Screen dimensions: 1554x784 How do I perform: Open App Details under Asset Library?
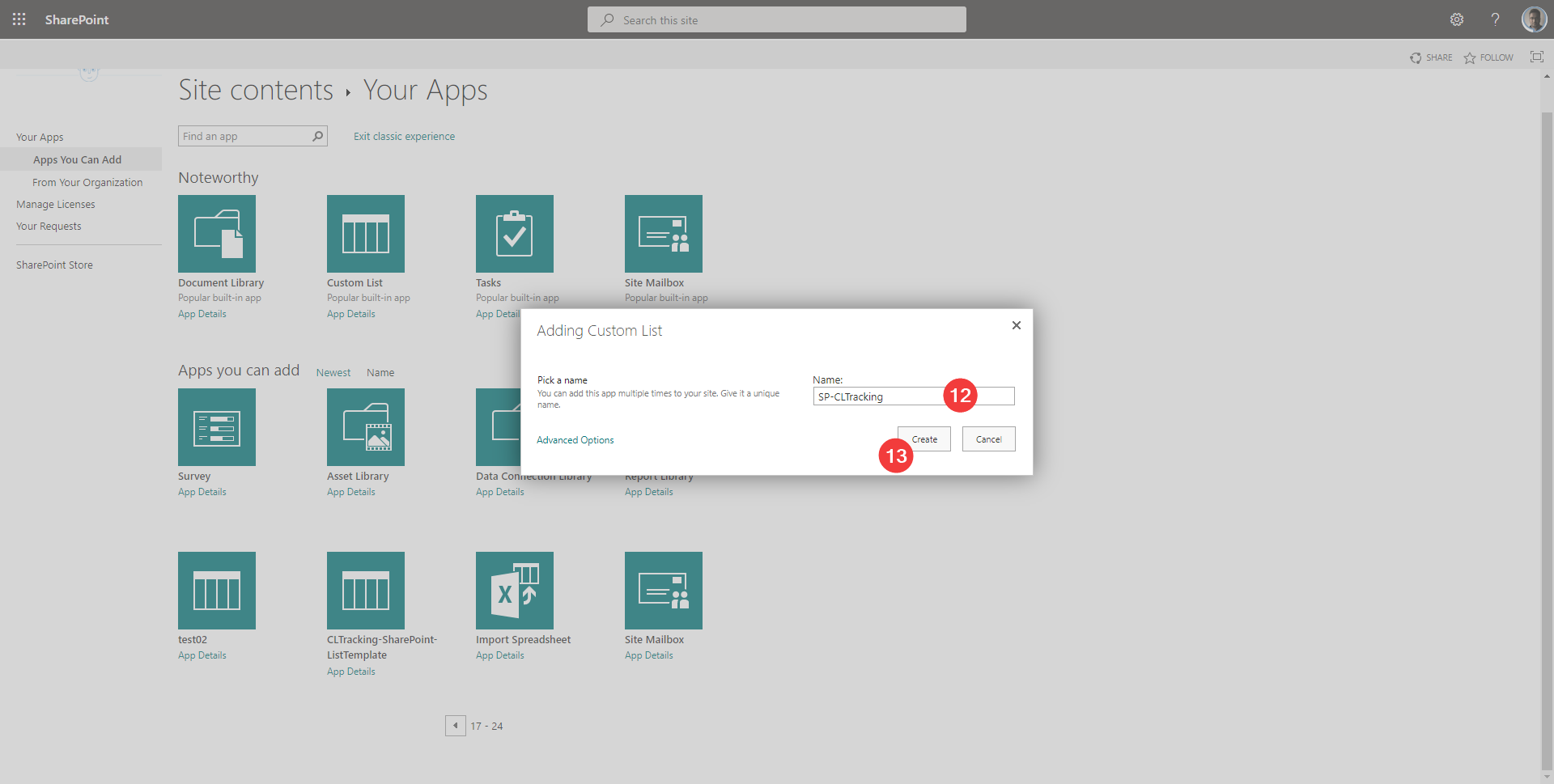pyautogui.click(x=351, y=492)
